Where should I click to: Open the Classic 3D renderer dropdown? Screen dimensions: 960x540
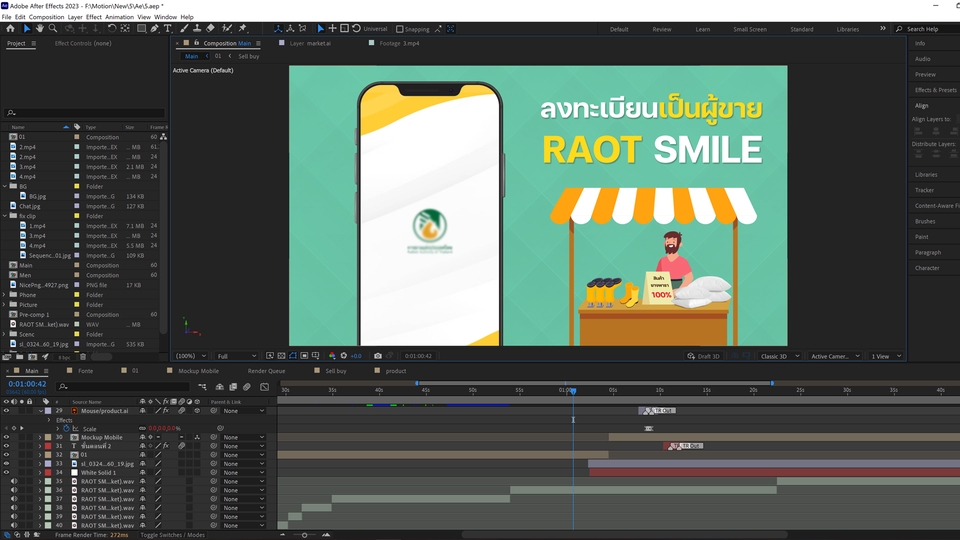point(779,356)
